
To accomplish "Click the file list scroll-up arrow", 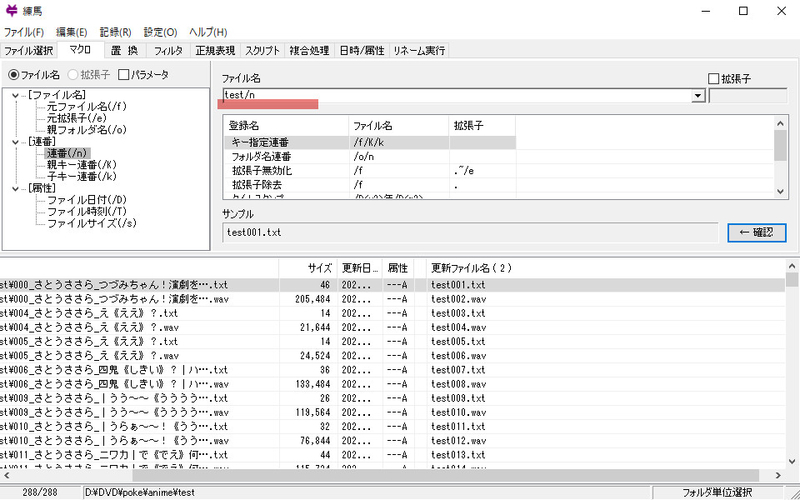I will 792,266.
